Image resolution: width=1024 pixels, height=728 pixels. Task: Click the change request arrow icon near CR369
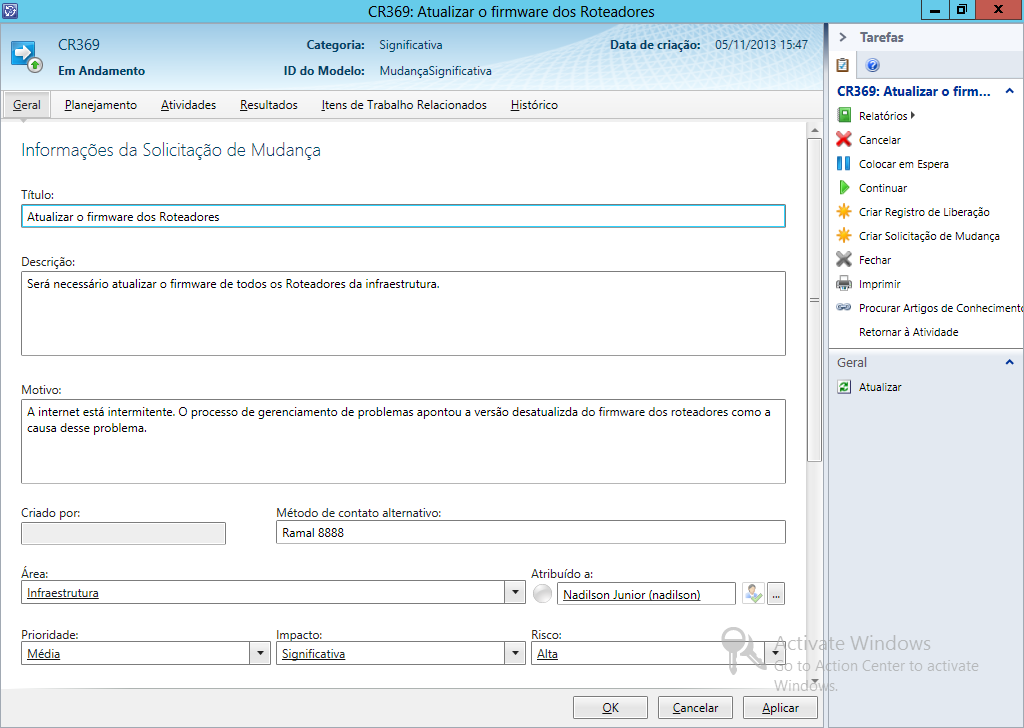(x=27, y=57)
